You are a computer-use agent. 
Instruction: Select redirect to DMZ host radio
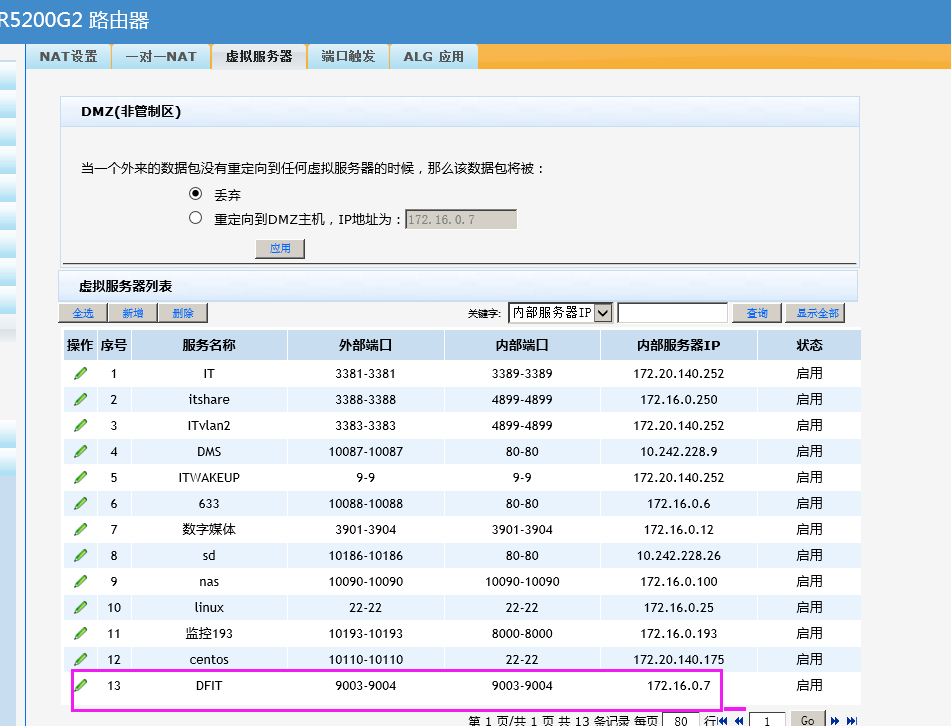coord(196,217)
